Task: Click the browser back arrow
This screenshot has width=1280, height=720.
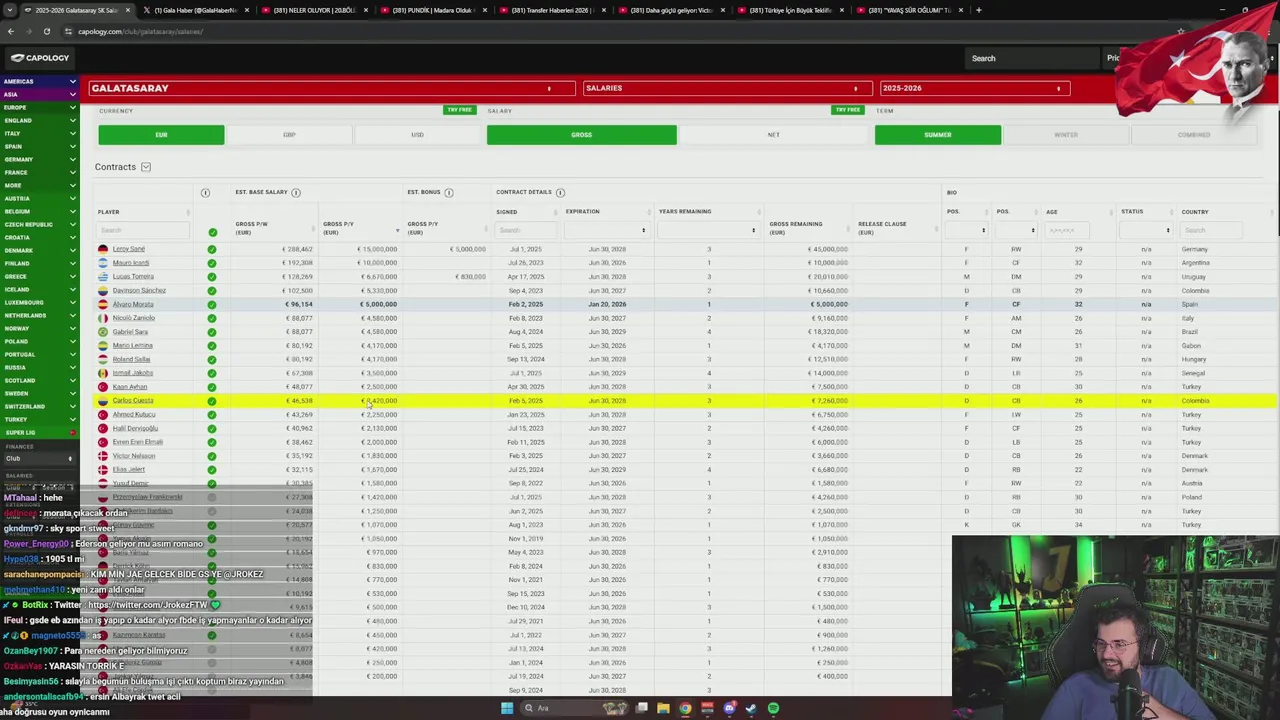Action: click(11, 31)
